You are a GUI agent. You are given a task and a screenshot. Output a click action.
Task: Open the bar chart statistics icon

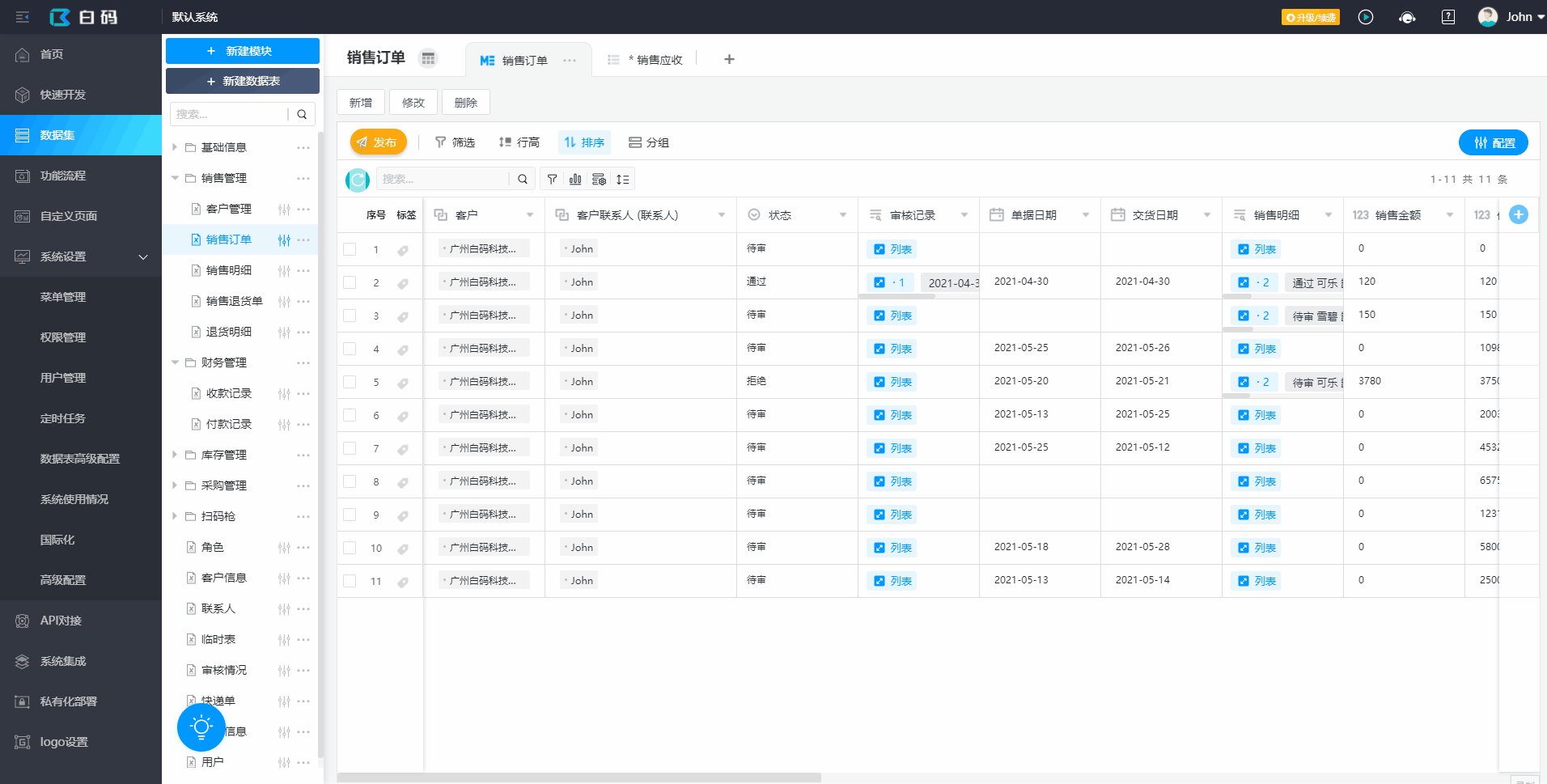(x=575, y=180)
